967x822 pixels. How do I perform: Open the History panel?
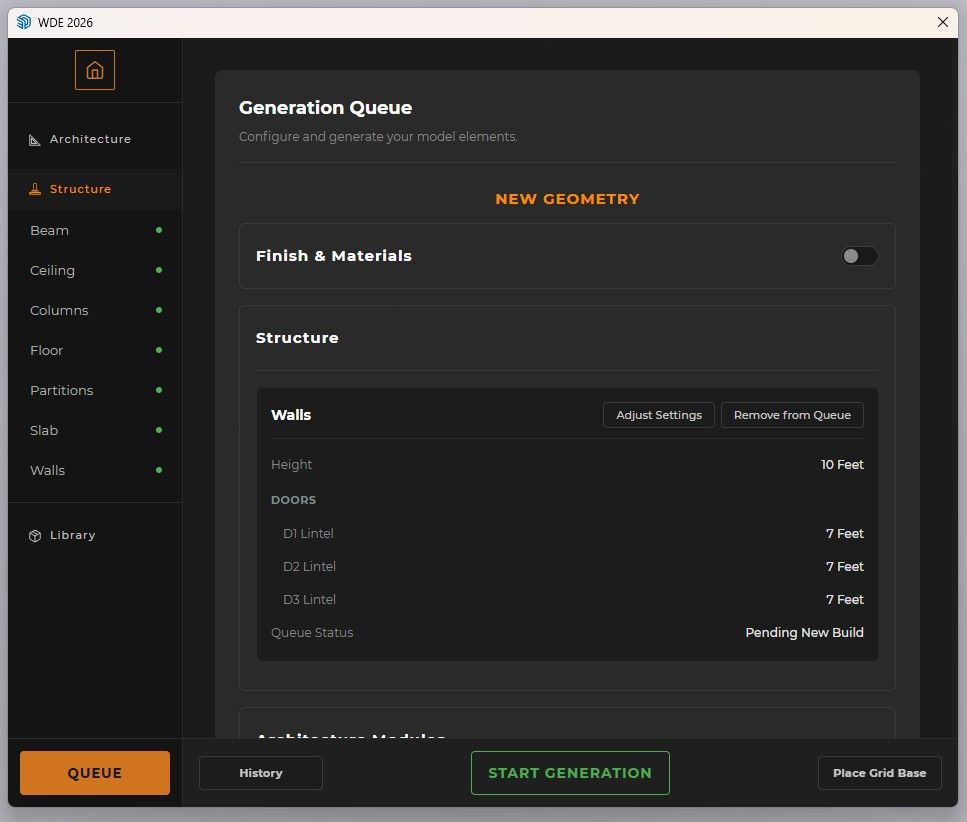261,773
